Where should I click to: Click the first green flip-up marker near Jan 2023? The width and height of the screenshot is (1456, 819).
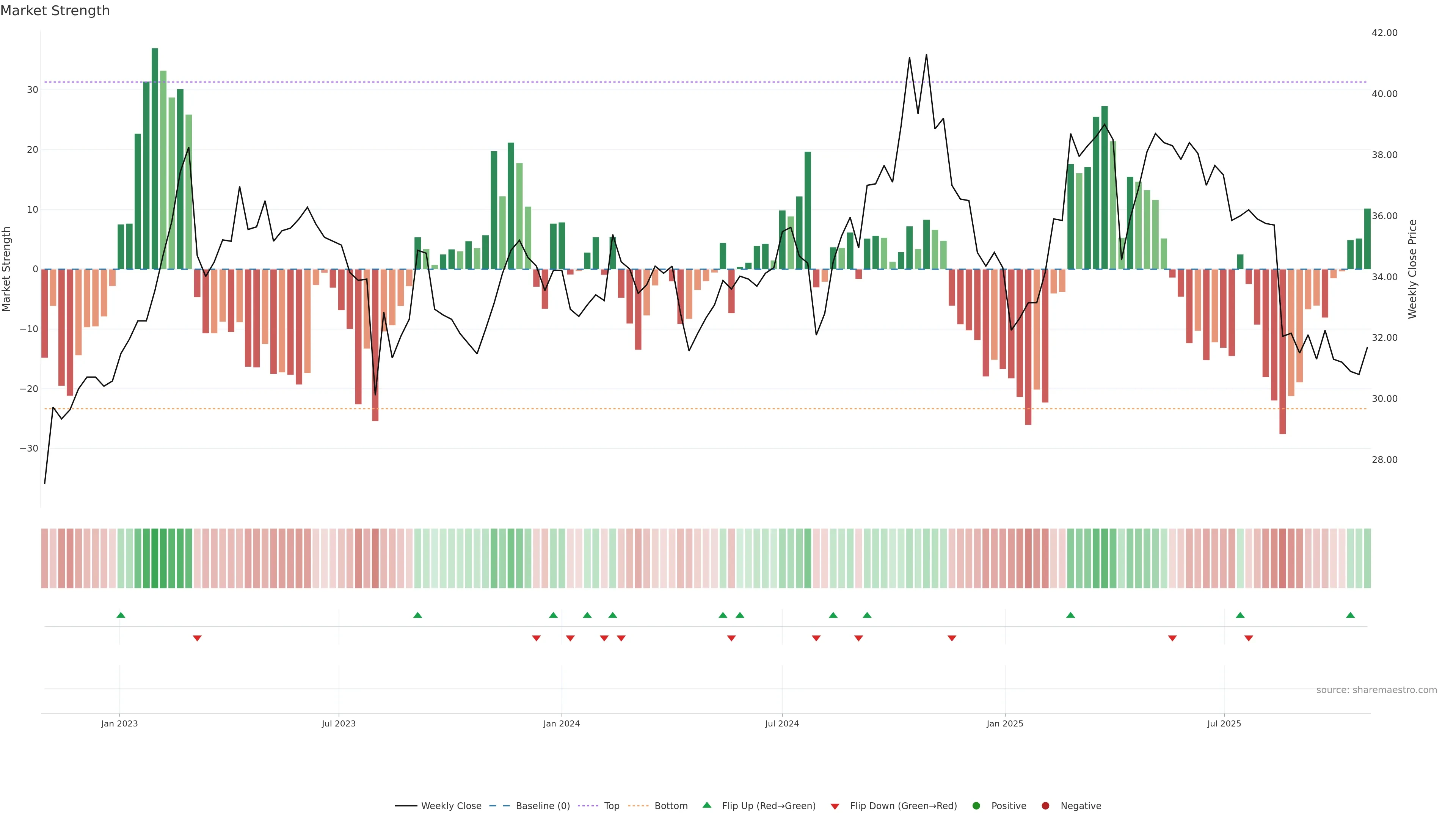tap(121, 615)
